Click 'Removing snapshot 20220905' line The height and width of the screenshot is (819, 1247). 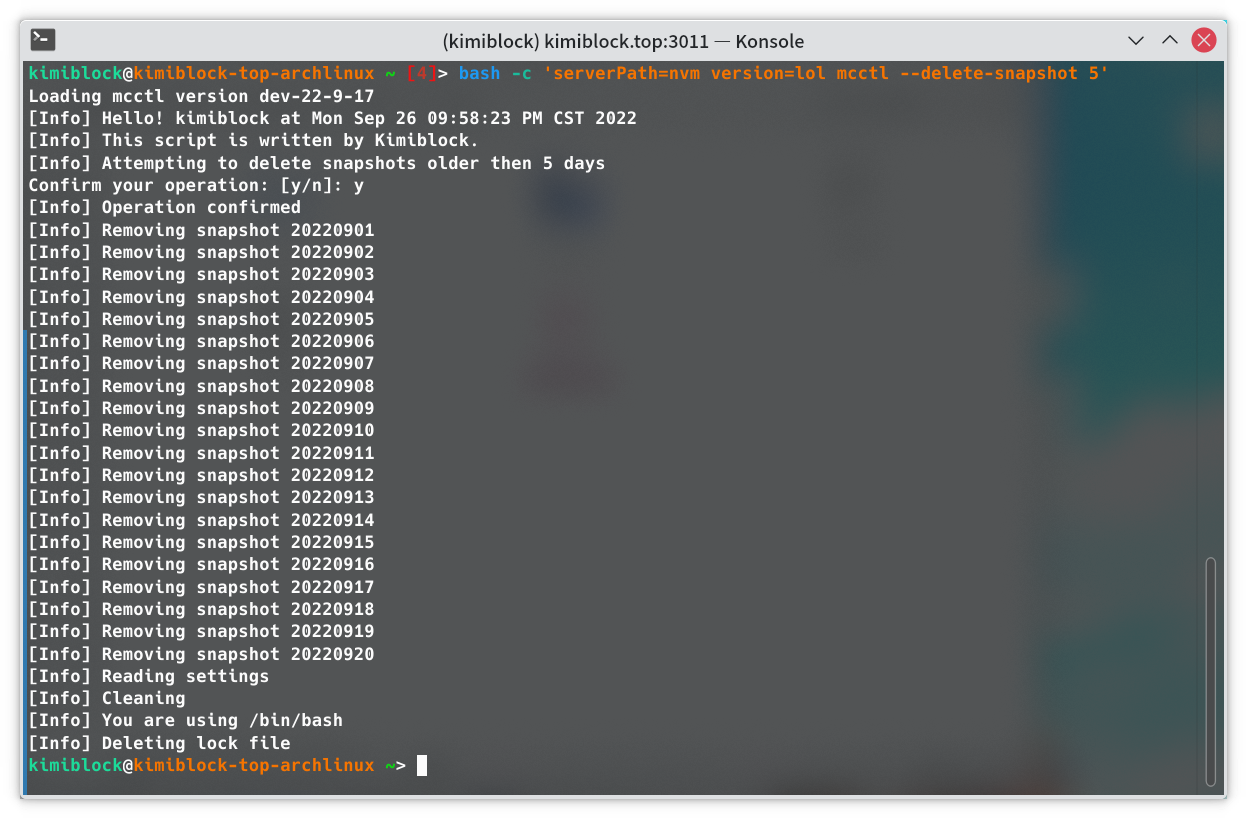(201, 319)
